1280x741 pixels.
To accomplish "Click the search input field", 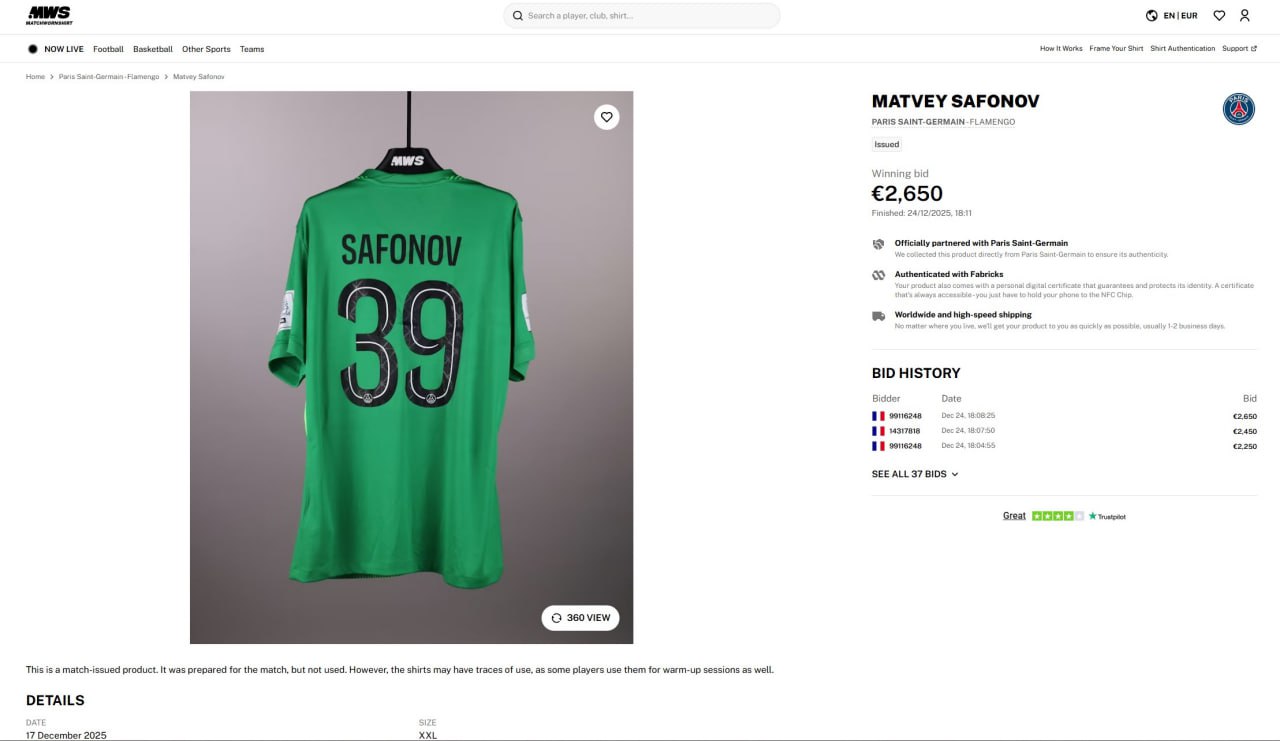I will pyautogui.click(x=650, y=16).
